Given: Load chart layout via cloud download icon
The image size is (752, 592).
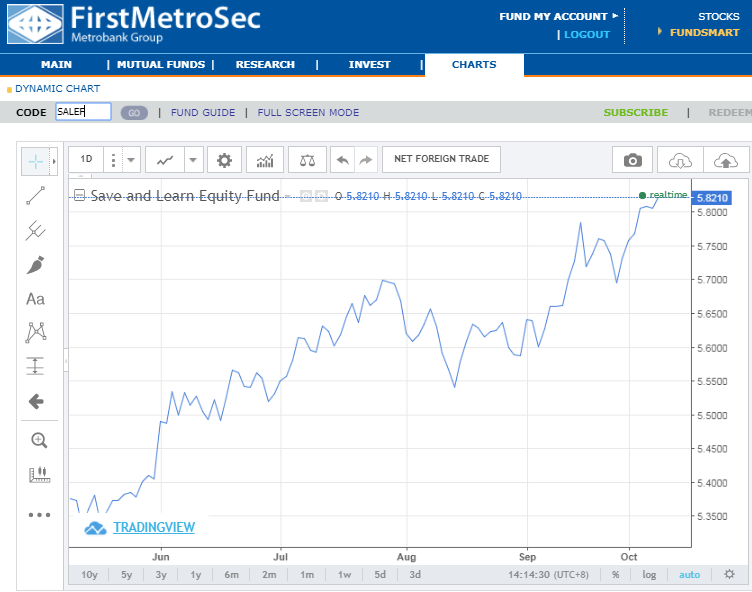Looking at the screenshot, I should click(x=680, y=160).
